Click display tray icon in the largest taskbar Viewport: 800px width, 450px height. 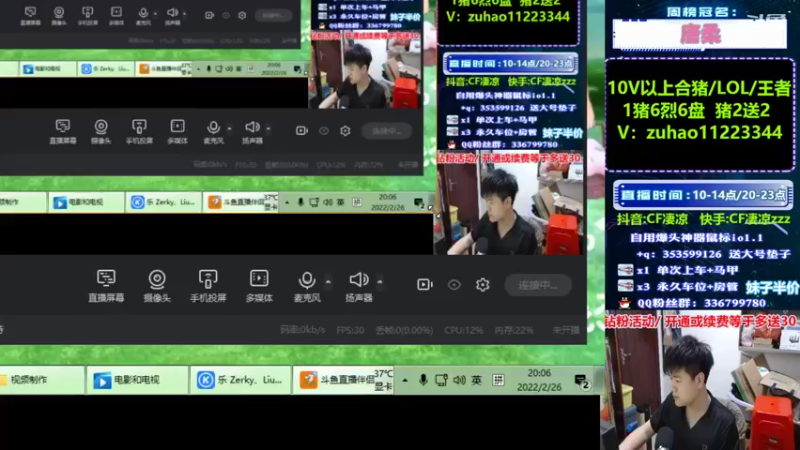[441, 380]
